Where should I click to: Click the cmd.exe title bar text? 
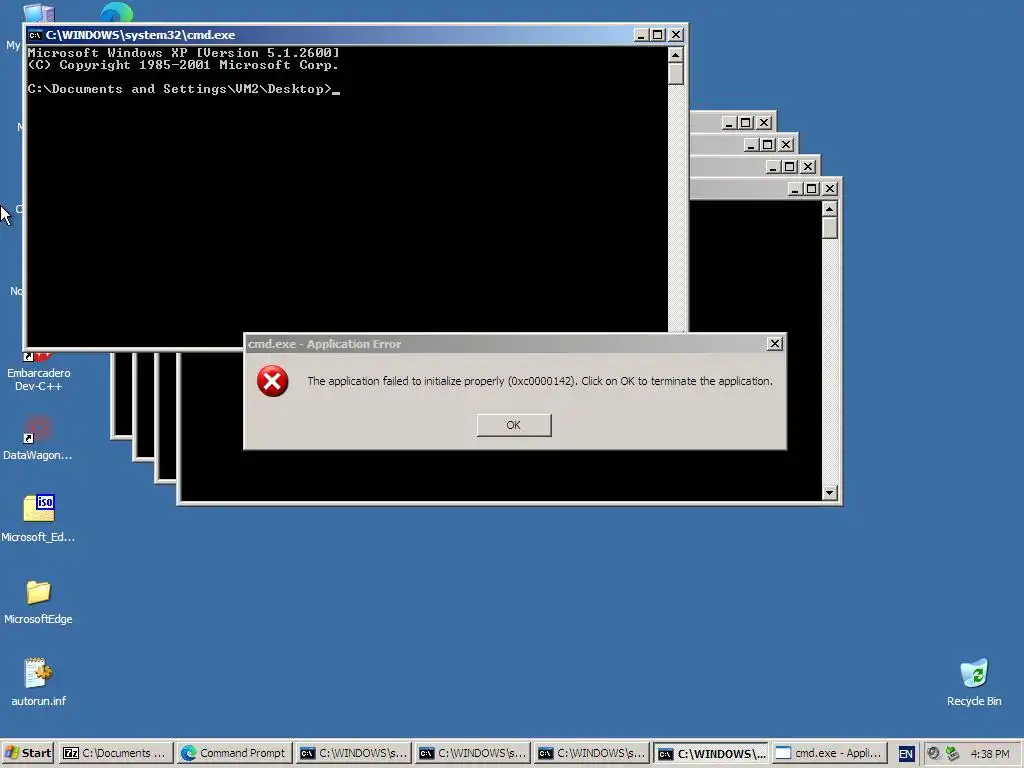click(x=140, y=35)
